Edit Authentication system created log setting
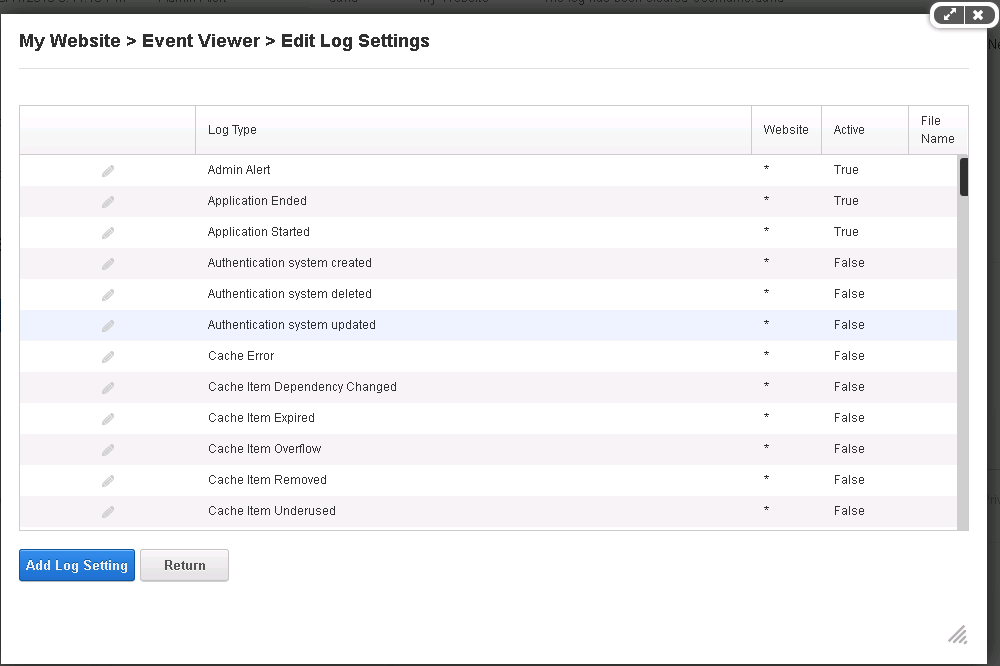This screenshot has height=666, width=1000. pyautogui.click(x=108, y=263)
